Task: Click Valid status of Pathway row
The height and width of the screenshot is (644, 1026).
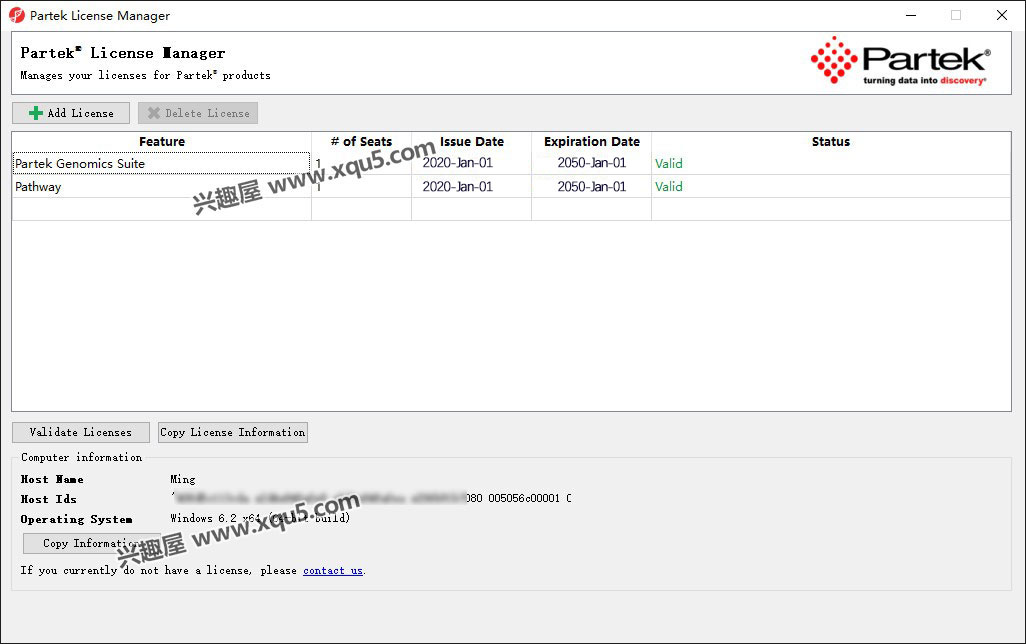Action: point(669,187)
